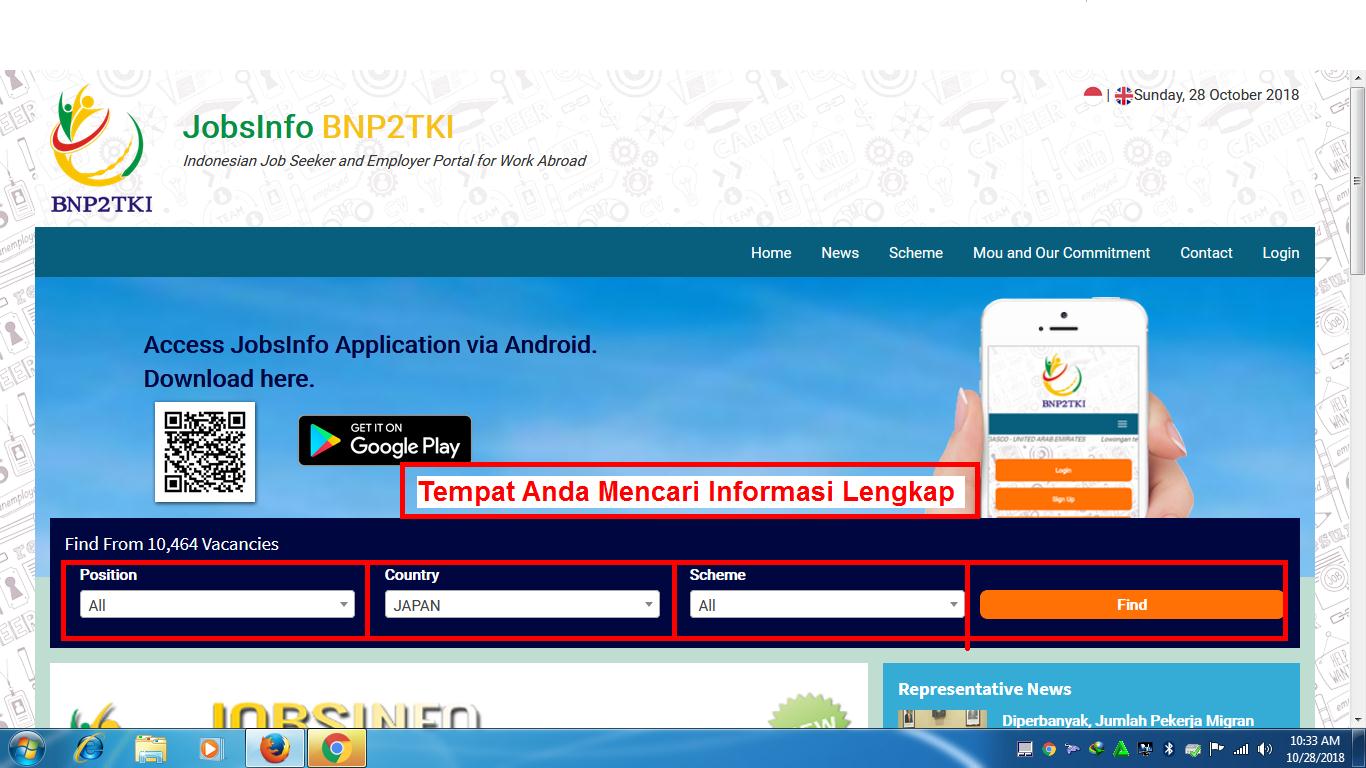
Task: Click the page vertical scrollbar thumb
Action: [1357, 180]
